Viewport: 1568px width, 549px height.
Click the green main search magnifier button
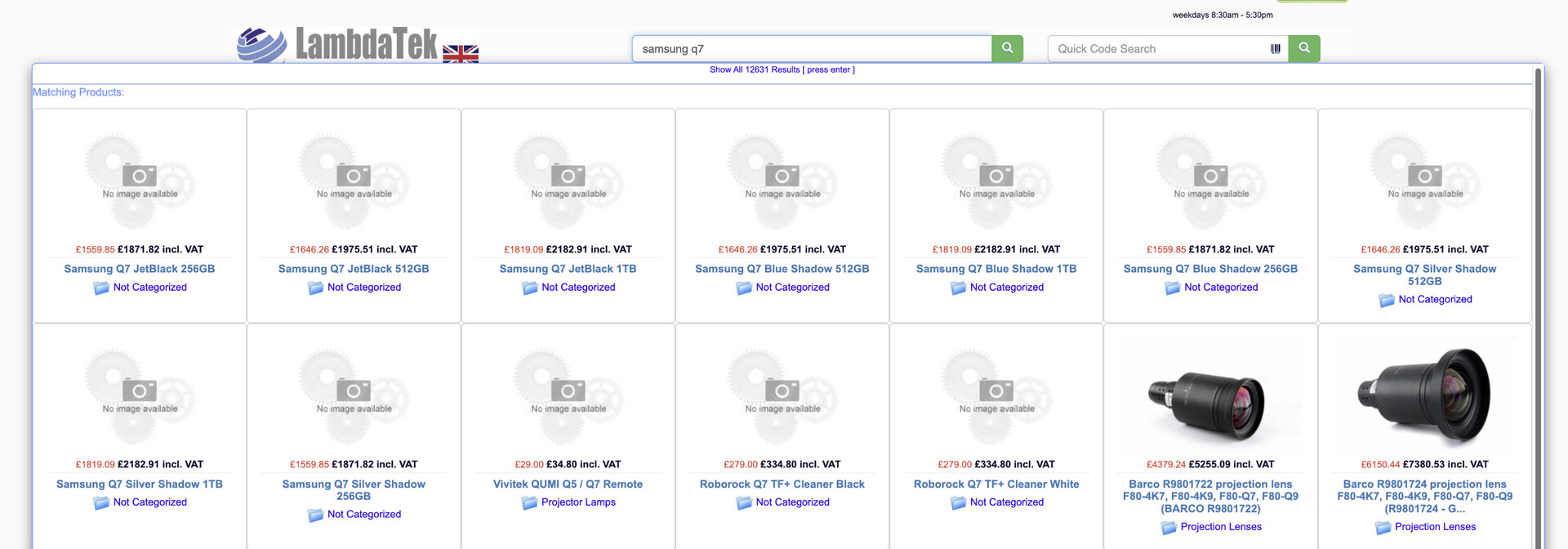[1007, 48]
